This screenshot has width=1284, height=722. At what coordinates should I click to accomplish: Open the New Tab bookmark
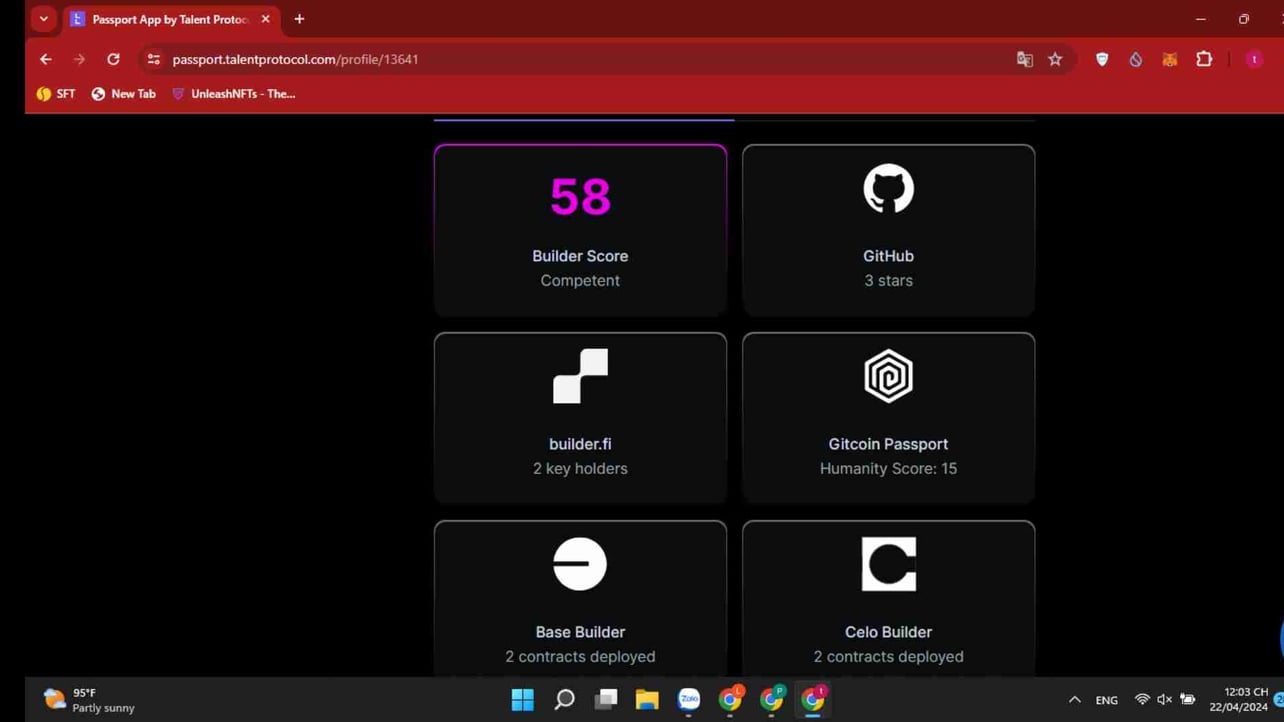(124, 94)
